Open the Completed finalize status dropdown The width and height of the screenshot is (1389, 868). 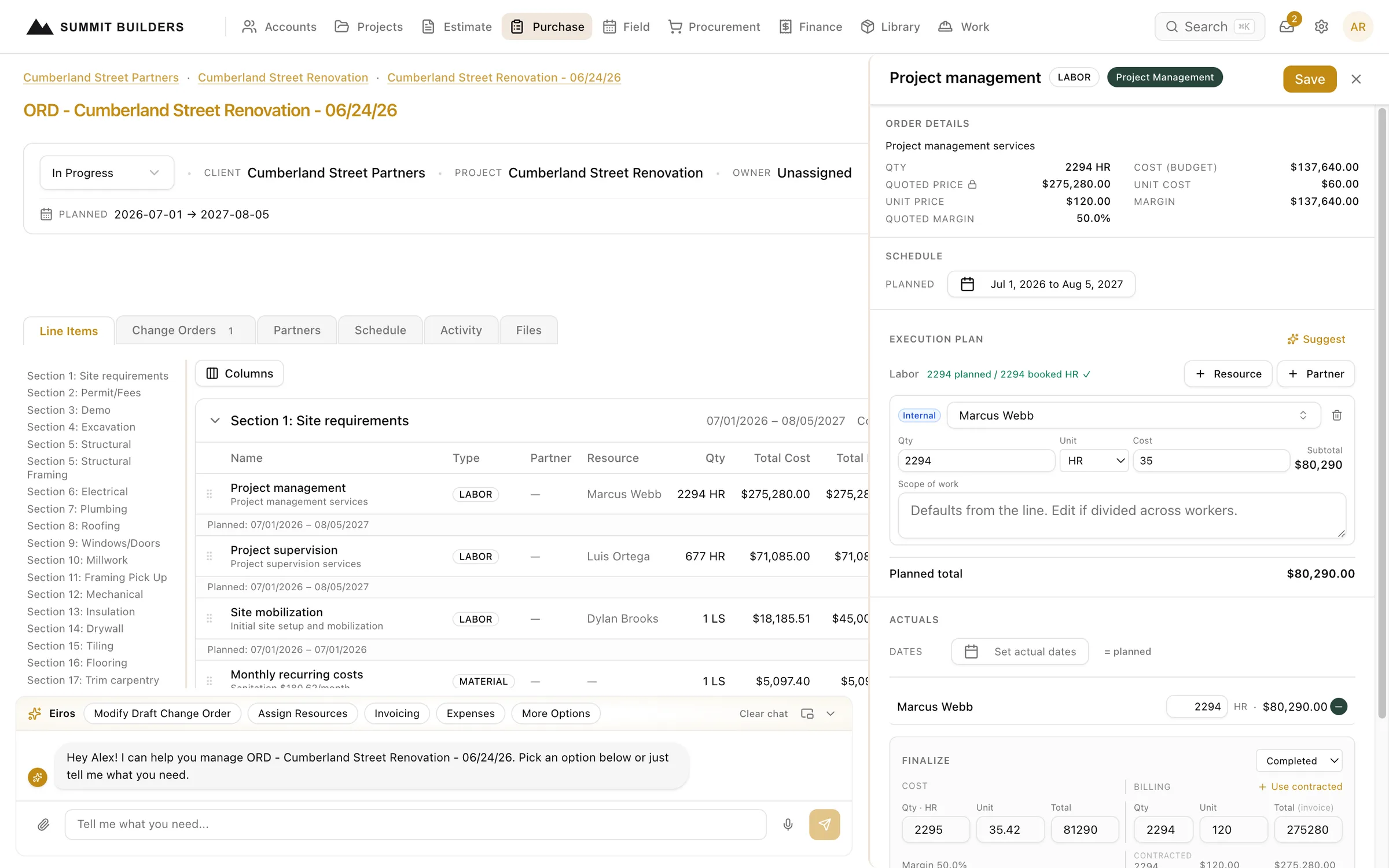coord(1299,760)
